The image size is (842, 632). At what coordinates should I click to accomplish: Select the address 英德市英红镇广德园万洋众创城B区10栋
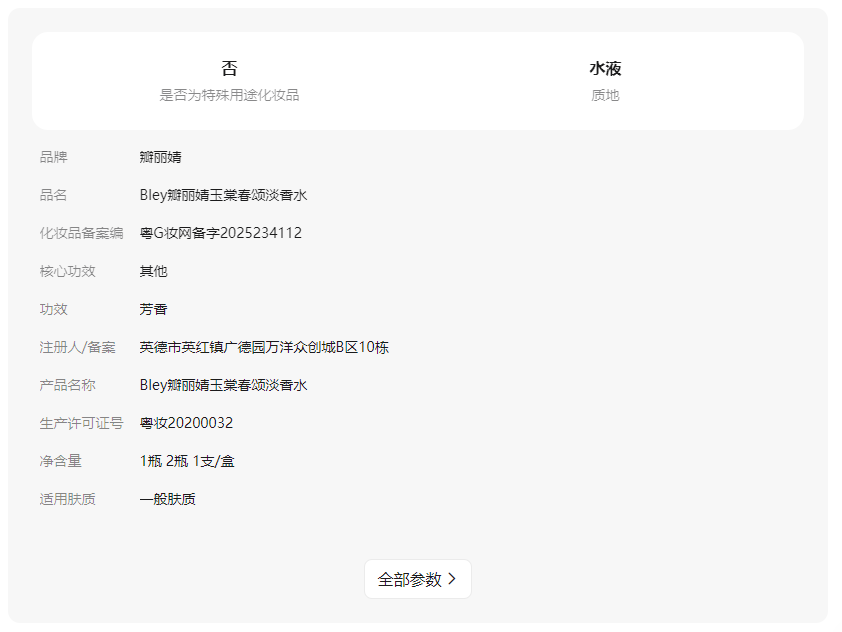[264, 347]
